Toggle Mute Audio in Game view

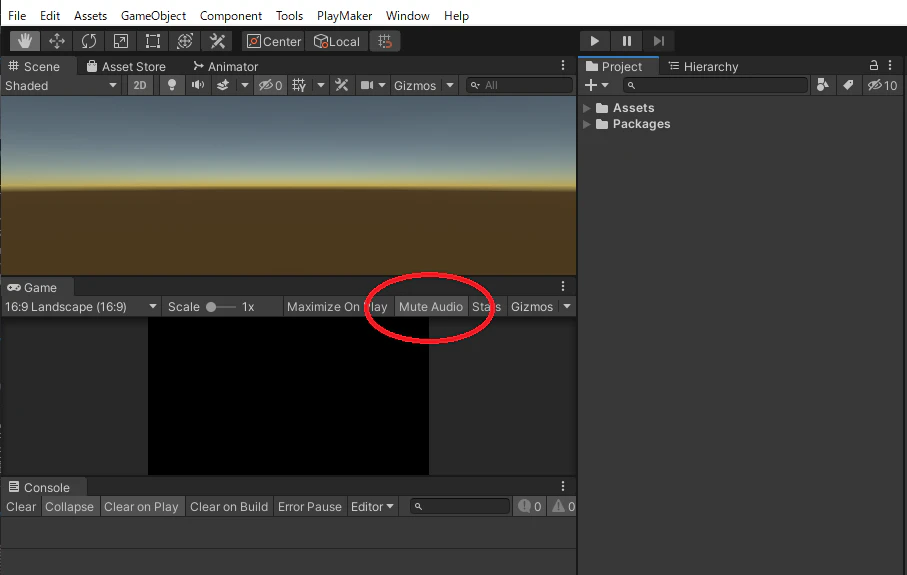coord(431,307)
